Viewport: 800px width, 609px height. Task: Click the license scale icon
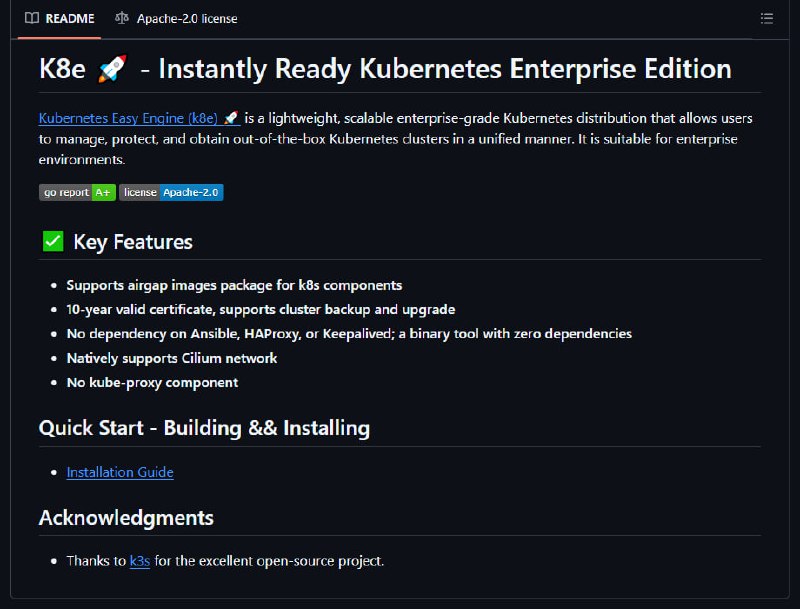(x=121, y=18)
